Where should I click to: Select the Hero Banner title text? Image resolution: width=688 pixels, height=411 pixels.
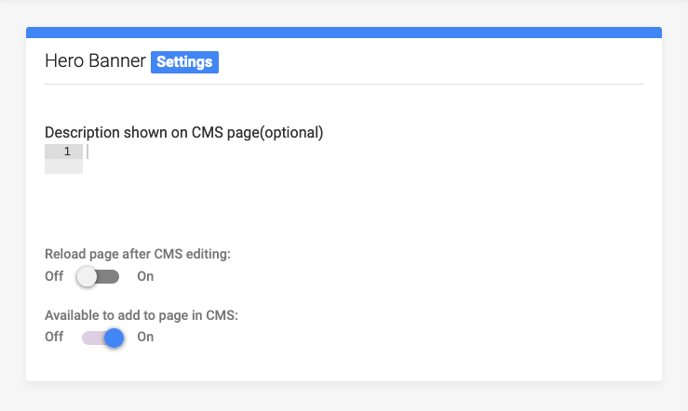tap(95, 61)
